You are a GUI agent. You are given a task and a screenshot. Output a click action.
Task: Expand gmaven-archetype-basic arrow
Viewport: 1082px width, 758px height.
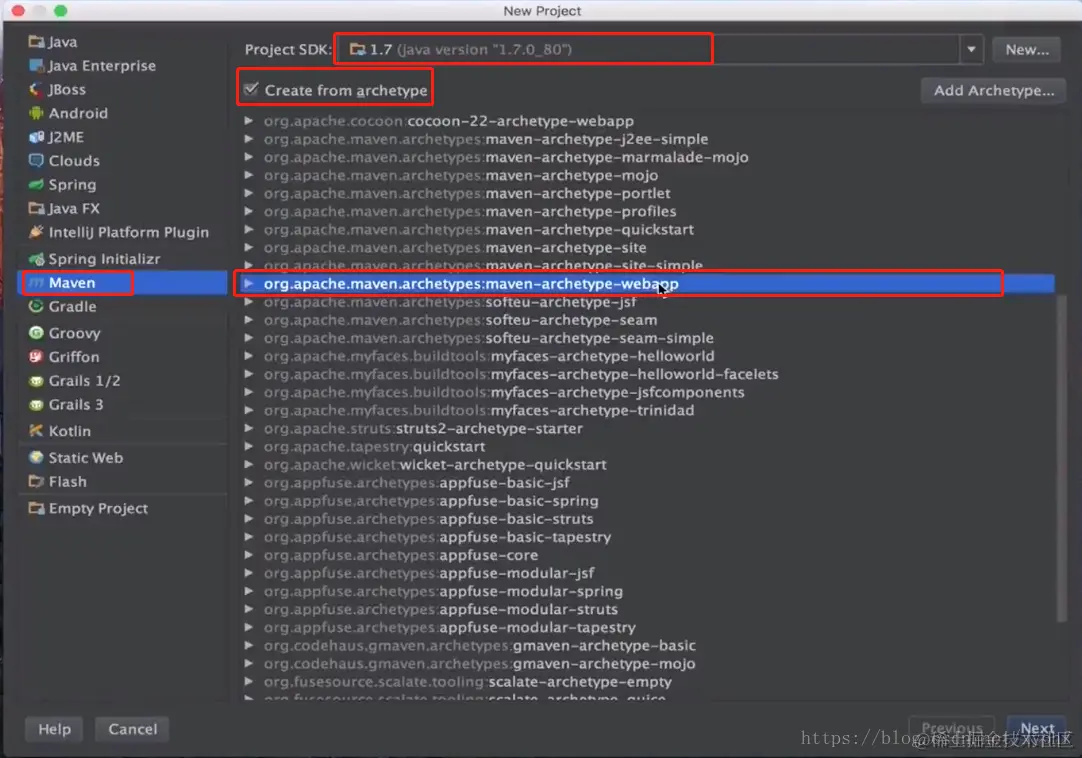(x=248, y=645)
